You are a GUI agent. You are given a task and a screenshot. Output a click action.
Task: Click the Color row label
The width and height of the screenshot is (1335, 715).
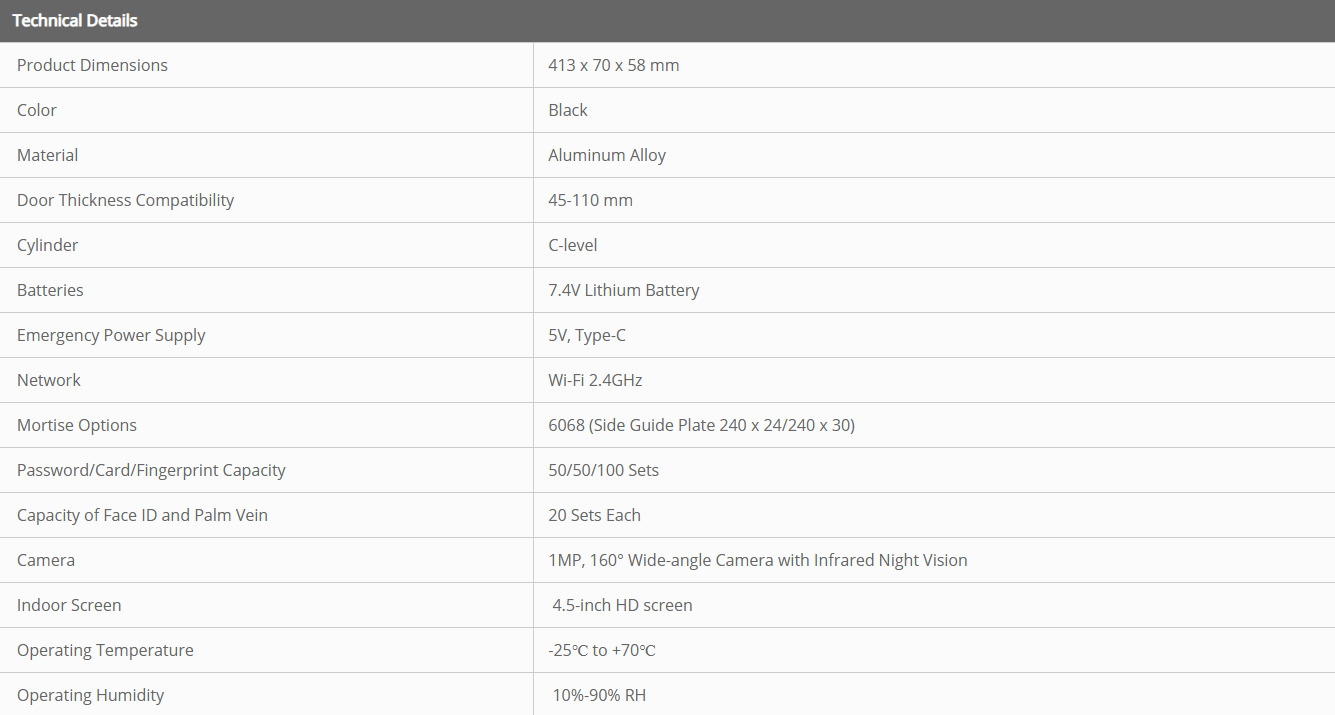click(x=37, y=110)
